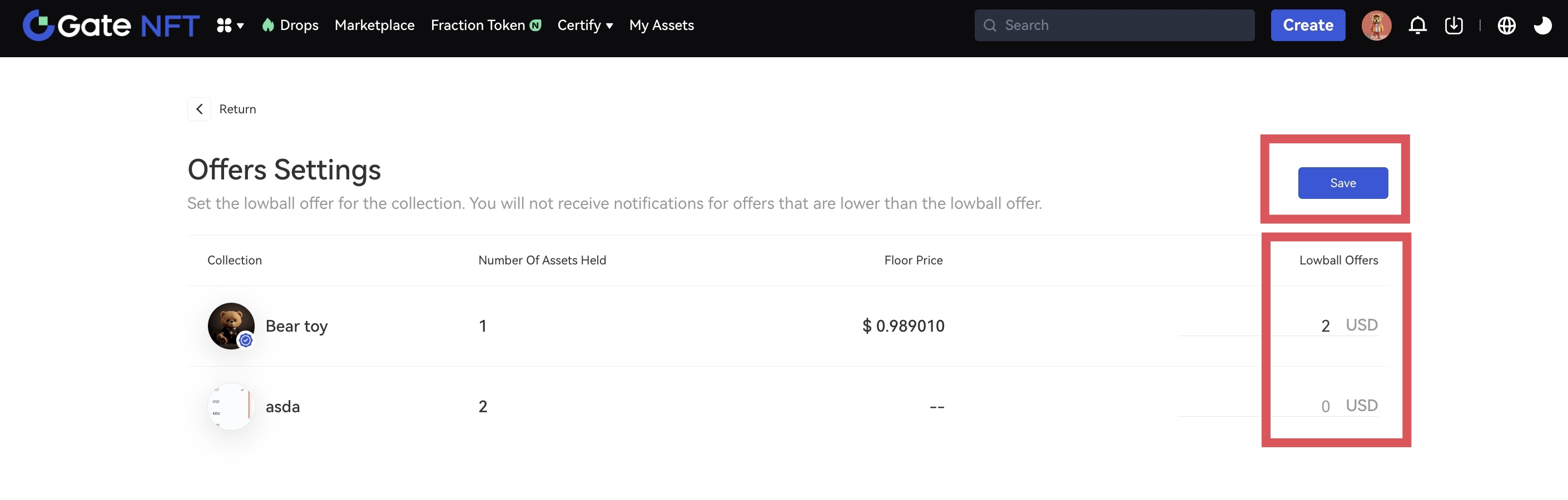View notifications via bell icon
This screenshot has width=1568, height=500.
[x=1417, y=26]
